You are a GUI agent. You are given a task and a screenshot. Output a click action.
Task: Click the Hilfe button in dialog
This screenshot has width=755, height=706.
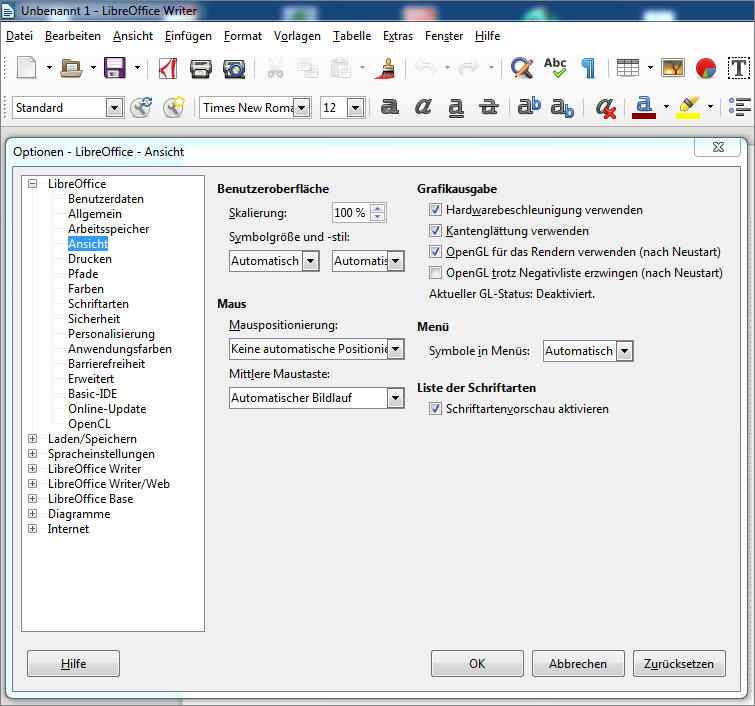tap(73, 664)
